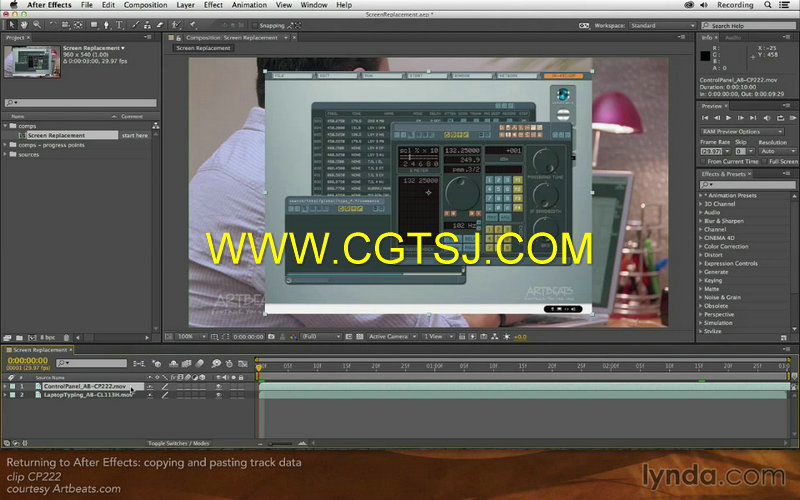
Task: Select the Clone Stamp tool
Action: pos(147,25)
